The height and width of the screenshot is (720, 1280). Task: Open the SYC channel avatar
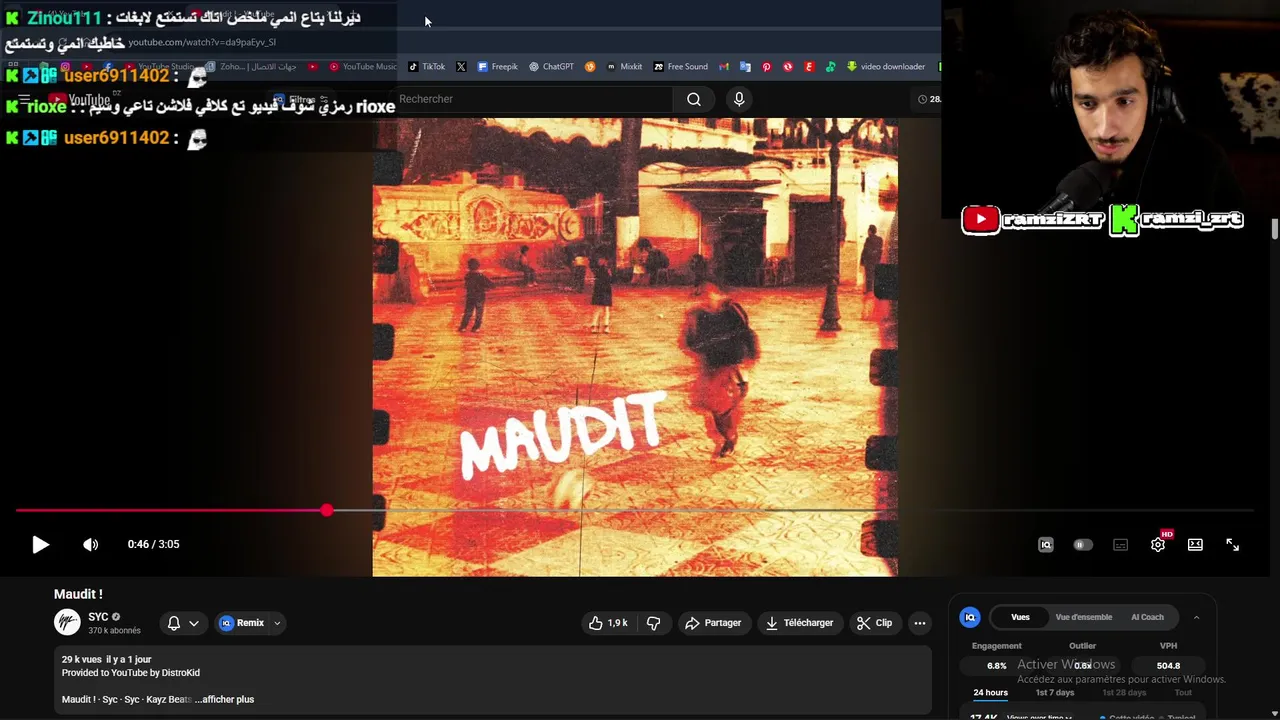67,622
